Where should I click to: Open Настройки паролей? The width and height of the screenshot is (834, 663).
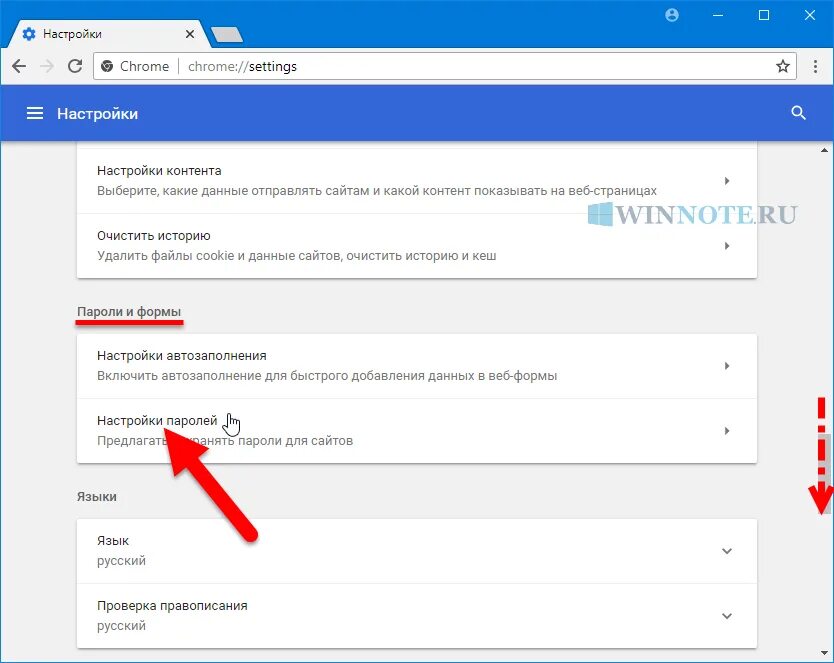[417, 431]
